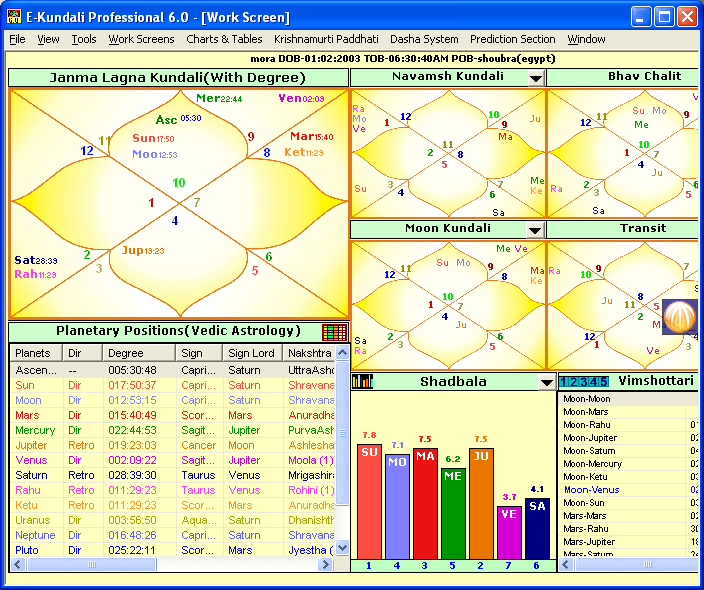Click the Dir column header
The image size is (704, 590).
pyautogui.click(x=83, y=353)
